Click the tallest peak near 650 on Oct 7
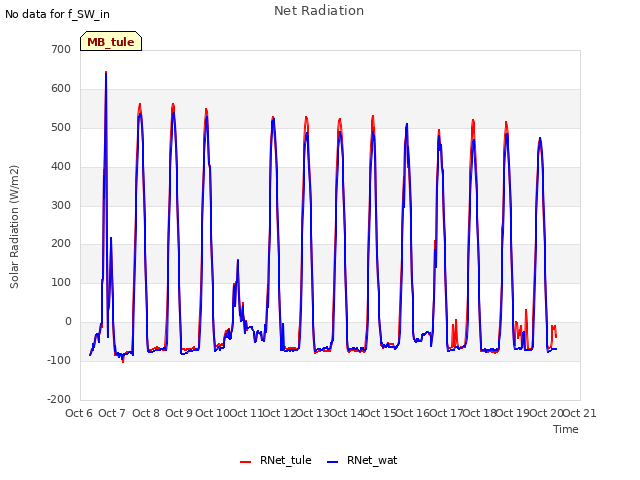 [106, 73]
